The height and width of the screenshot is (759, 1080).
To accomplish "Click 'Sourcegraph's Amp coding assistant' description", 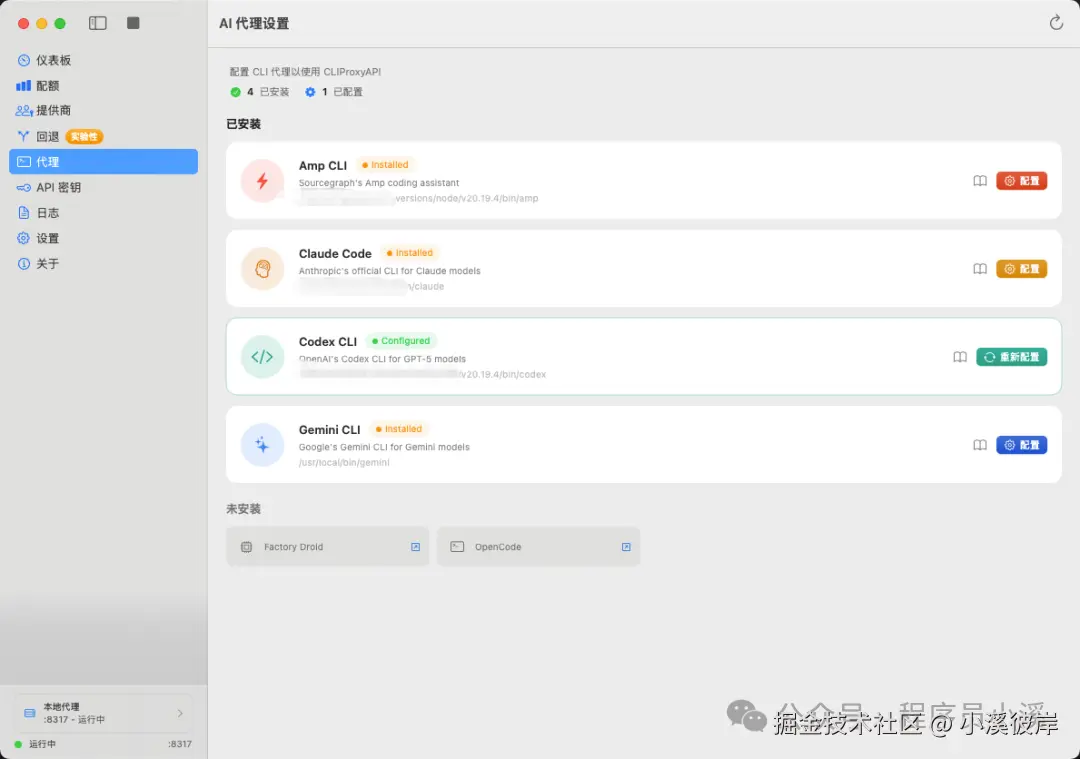I will [379, 183].
